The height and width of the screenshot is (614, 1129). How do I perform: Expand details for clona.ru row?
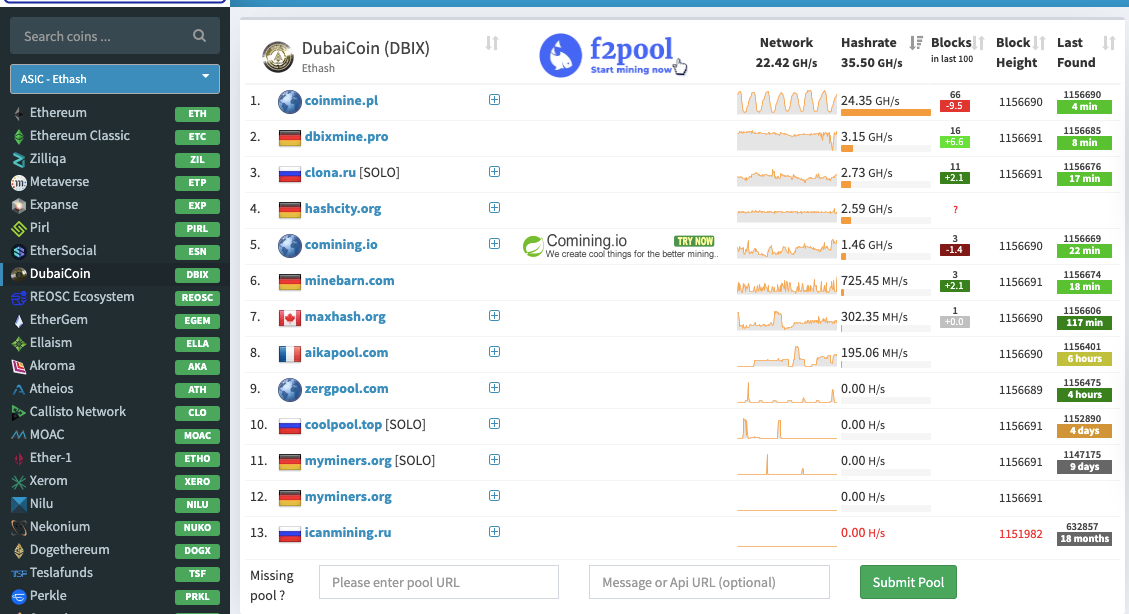(x=494, y=171)
